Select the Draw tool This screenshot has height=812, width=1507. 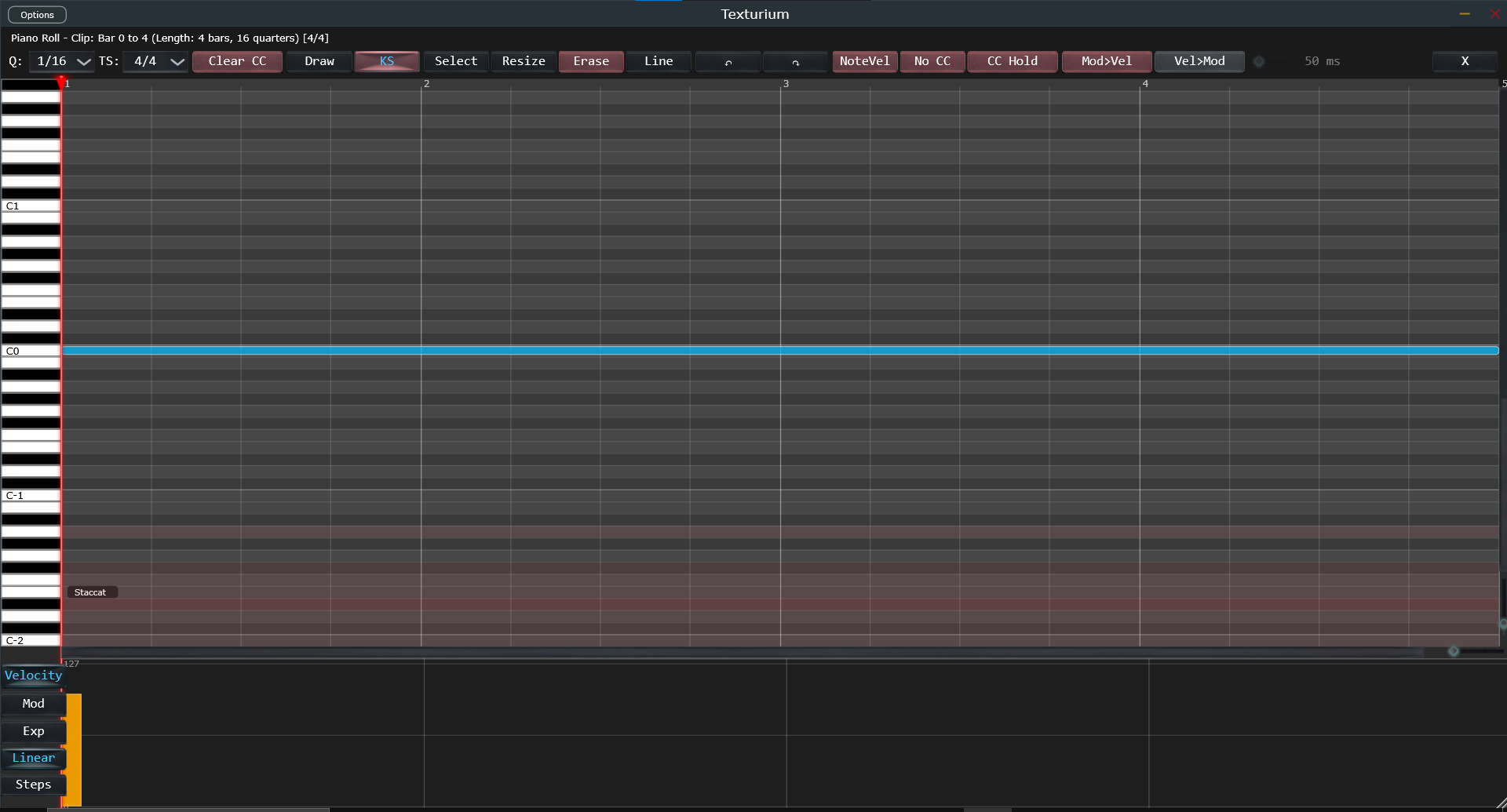[x=319, y=61]
